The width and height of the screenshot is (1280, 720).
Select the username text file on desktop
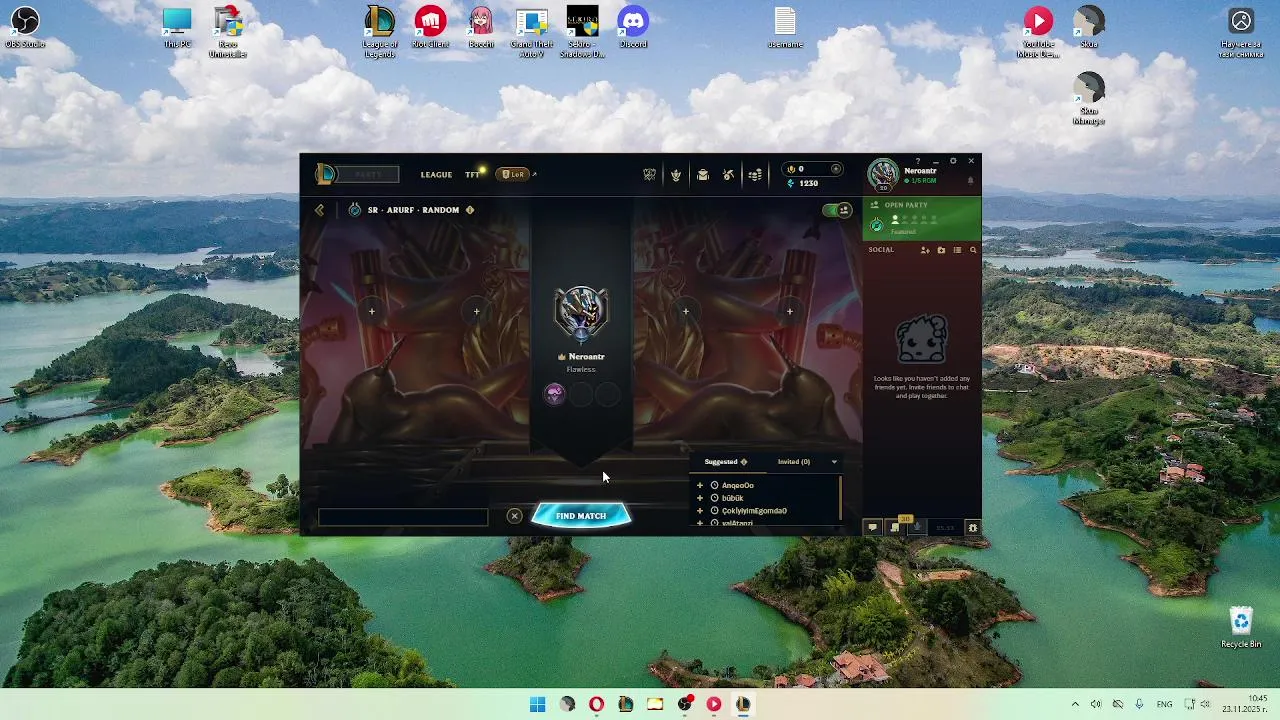coord(785,28)
